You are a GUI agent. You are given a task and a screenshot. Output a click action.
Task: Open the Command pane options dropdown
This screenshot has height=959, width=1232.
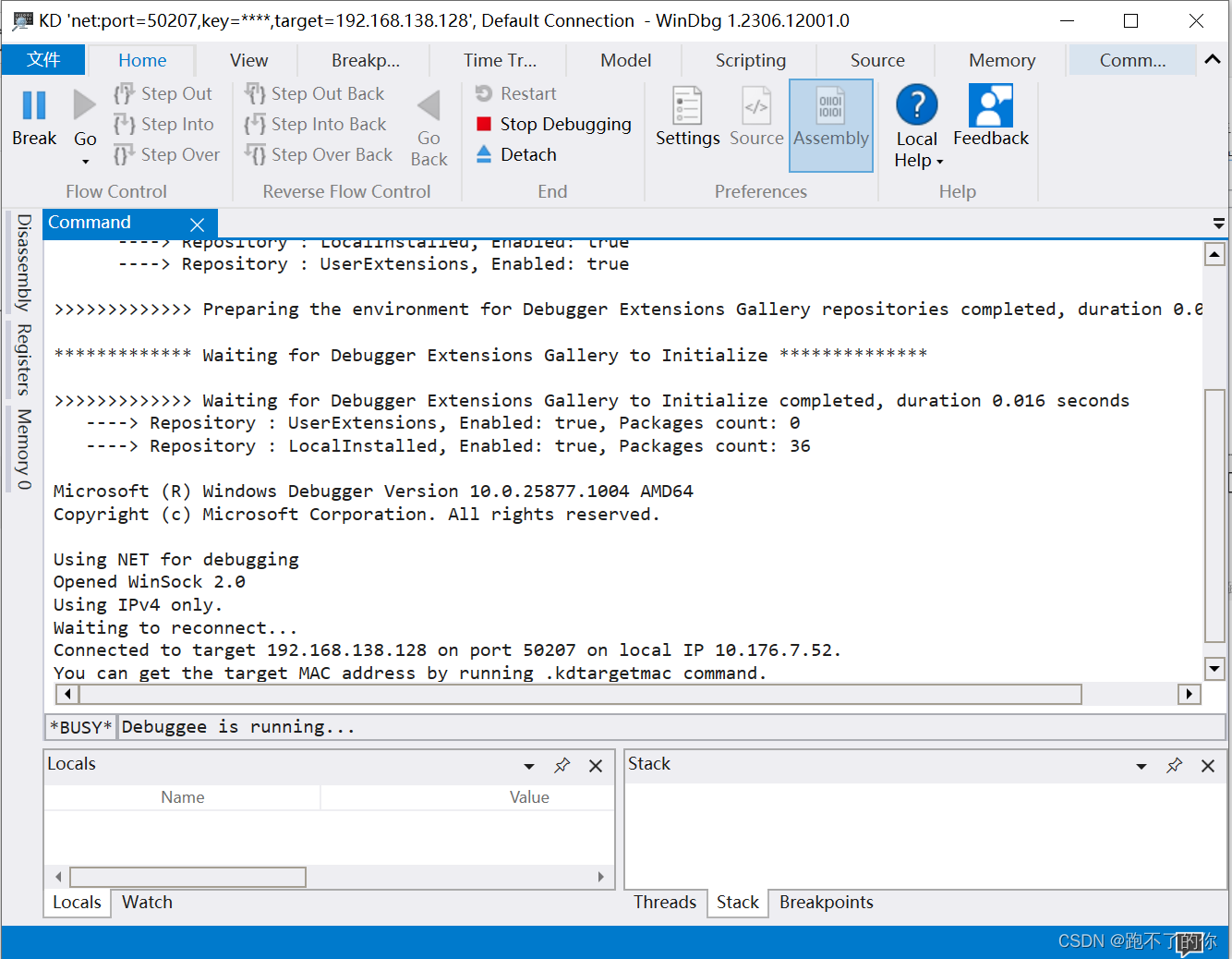pyautogui.click(x=1218, y=224)
